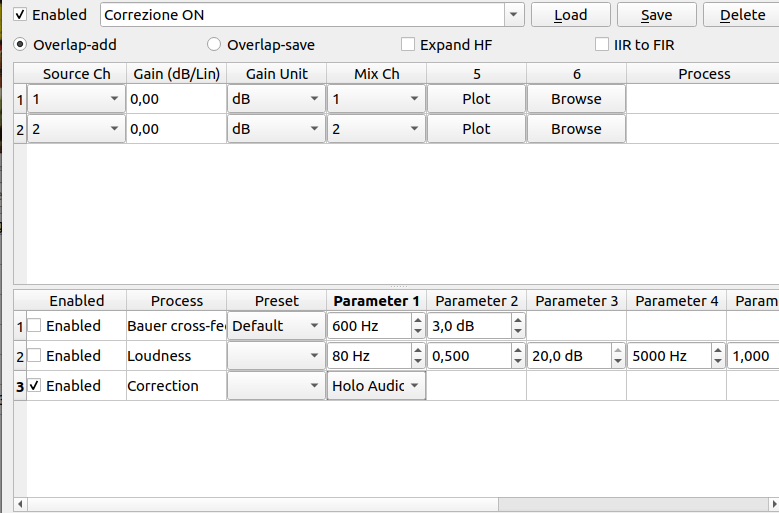Increase the 600 Hz spinner value
Image resolution: width=779 pixels, height=513 pixels.
tap(418, 320)
